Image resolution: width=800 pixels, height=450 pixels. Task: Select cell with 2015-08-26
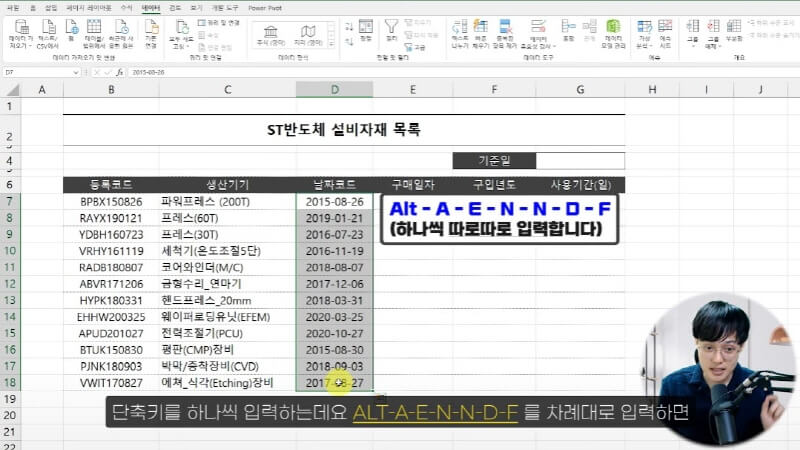pos(335,202)
